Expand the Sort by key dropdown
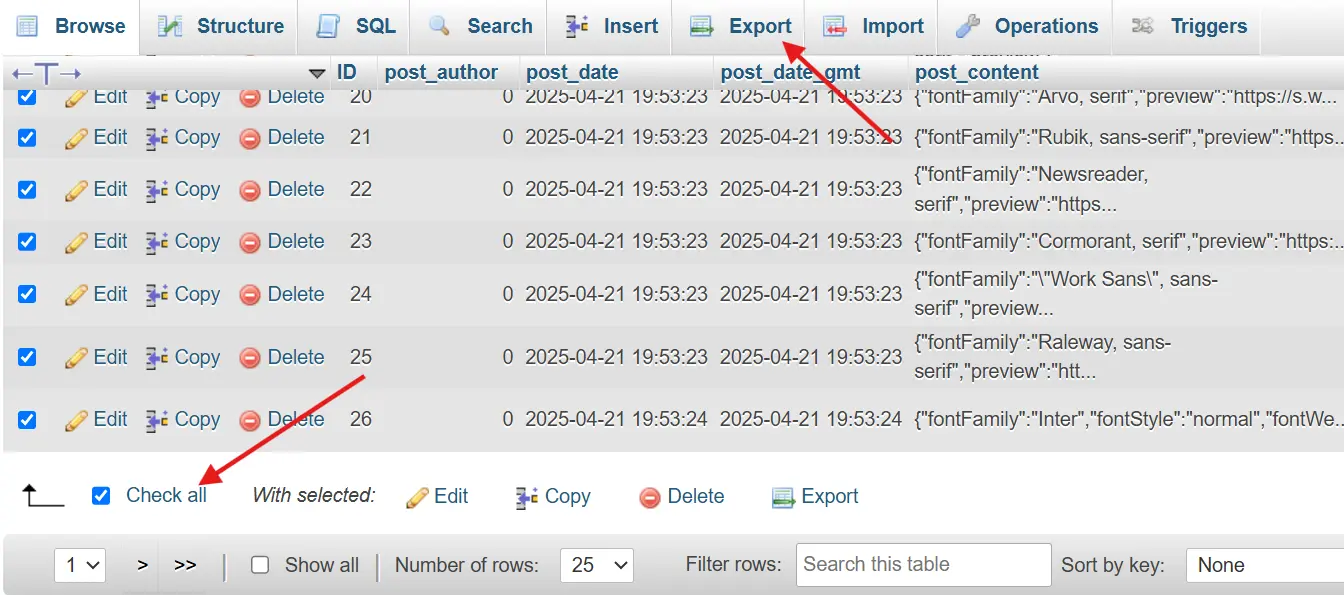 tap(1264, 565)
